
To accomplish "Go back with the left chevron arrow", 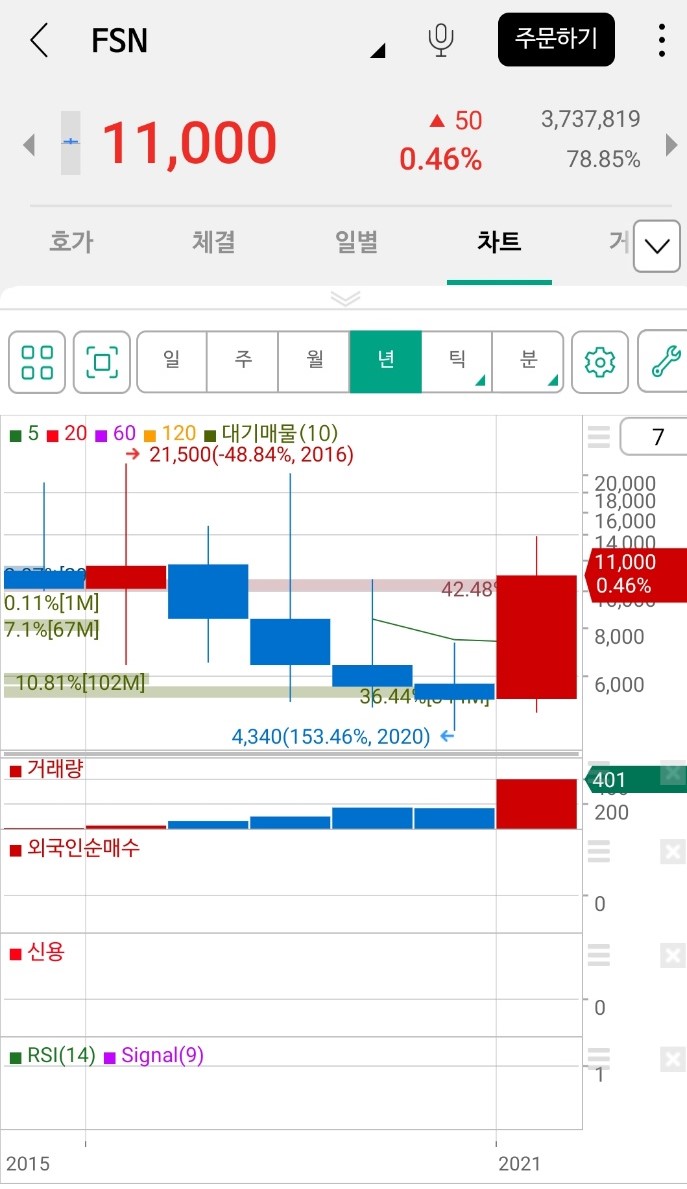I will pos(39,39).
